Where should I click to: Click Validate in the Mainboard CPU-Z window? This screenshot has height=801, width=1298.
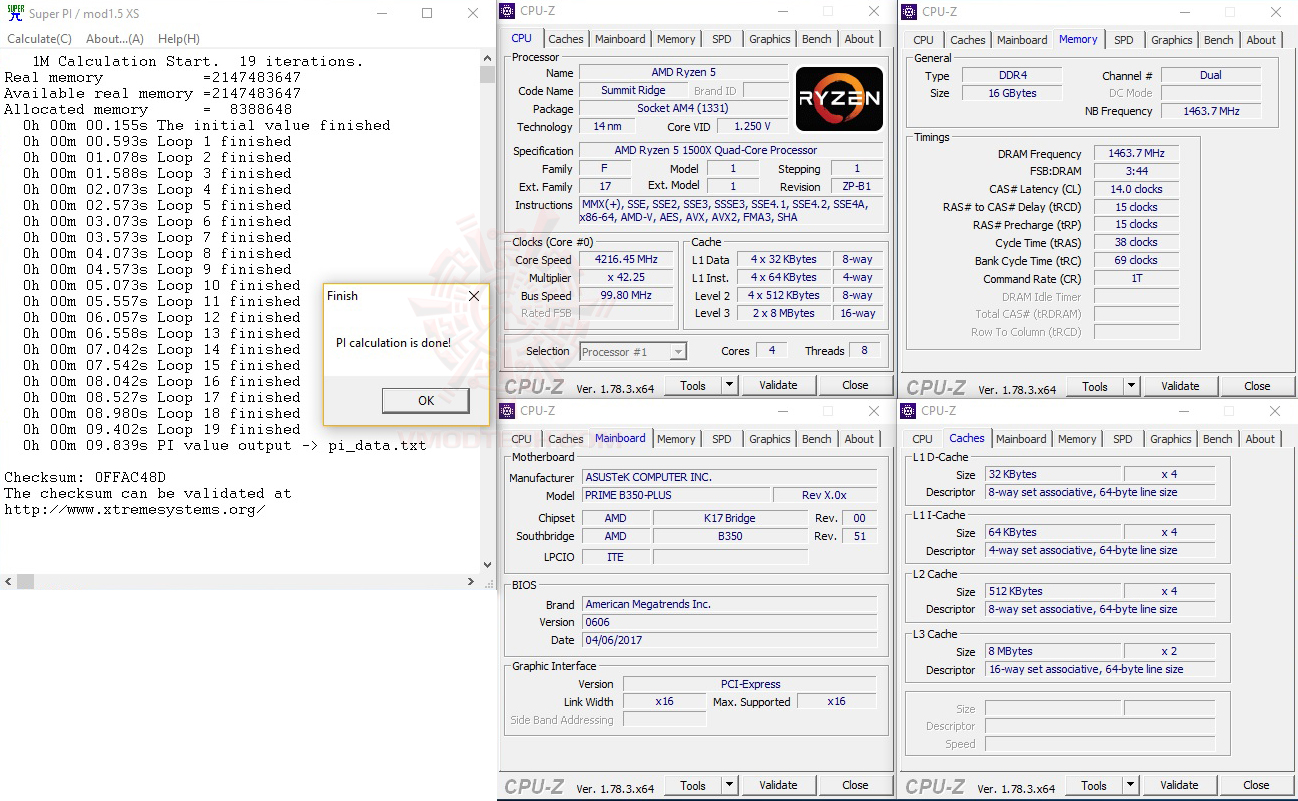pos(778,784)
